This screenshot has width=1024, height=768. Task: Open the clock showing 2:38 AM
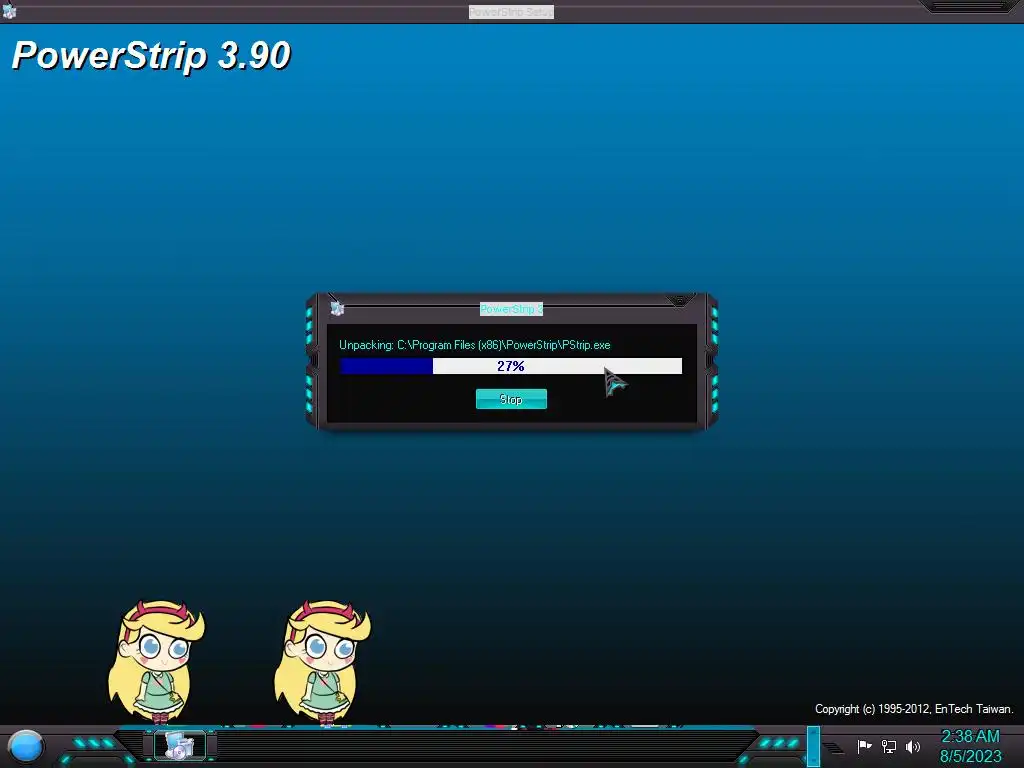[970, 737]
